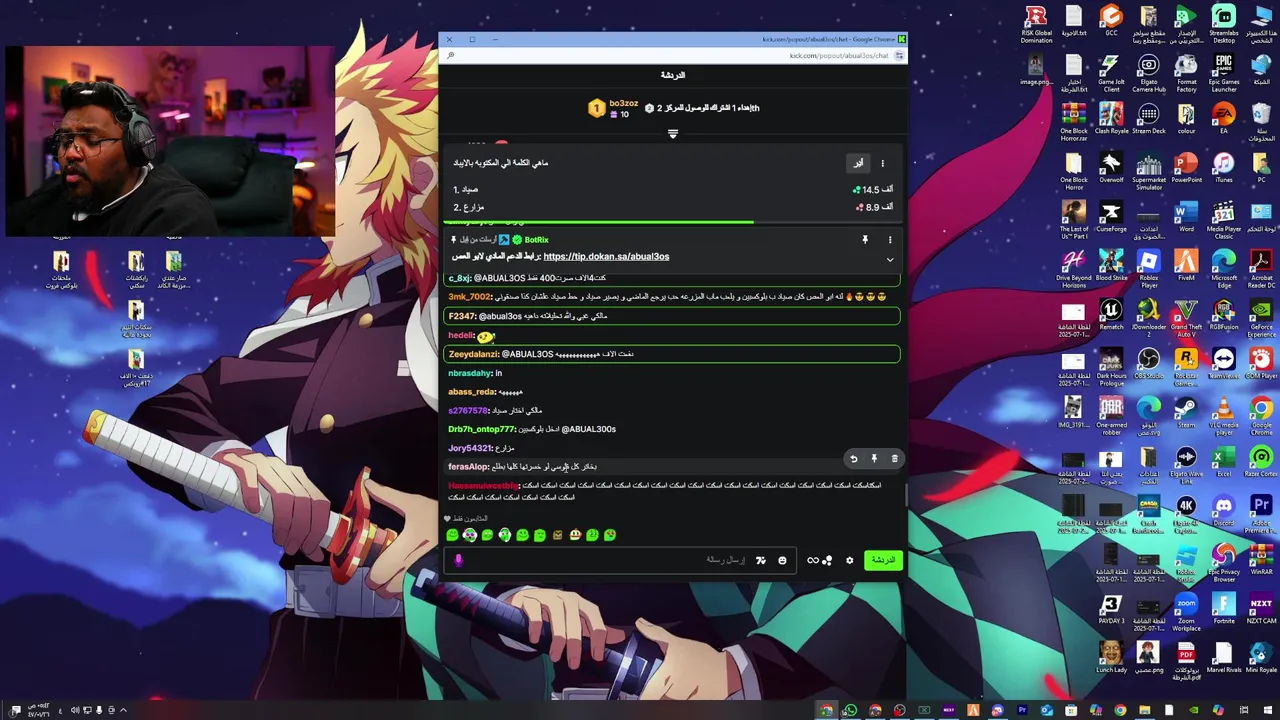Open the Stream Deck desktop shortcut
The image size is (1280, 720).
coord(1148,117)
